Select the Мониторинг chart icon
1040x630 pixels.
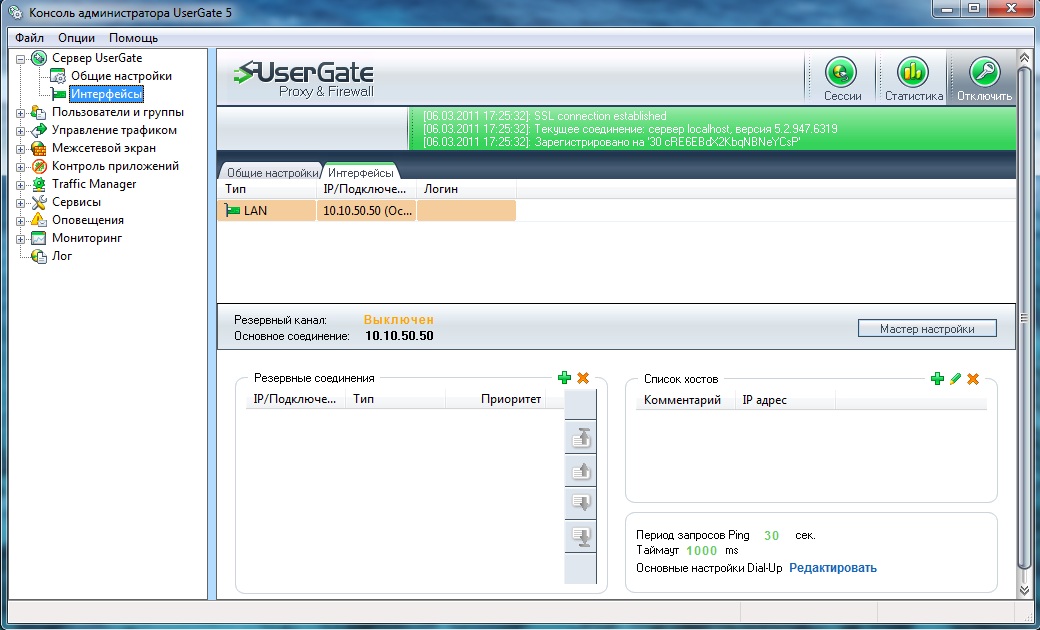click(x=39, y=238)
